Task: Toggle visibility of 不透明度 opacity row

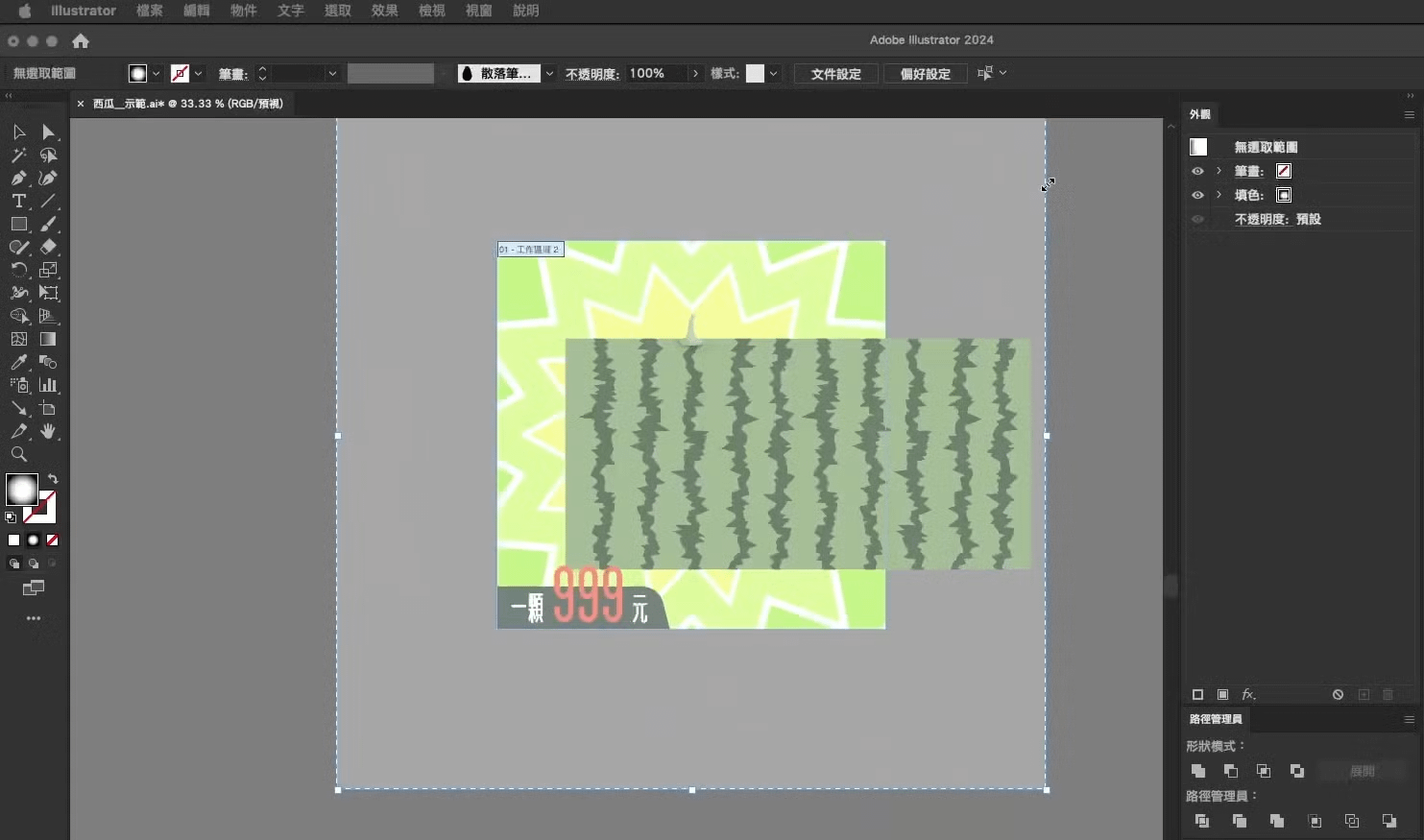Action: point(1197,219)
